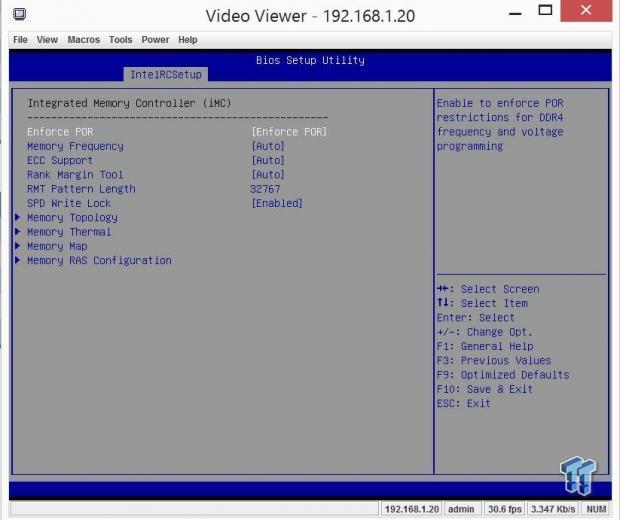Screen dimensions: 620x520
Task: Click the Integrated Memory Controller (iMC) heading
Action: pyautogui.click(x=129, y=103)
